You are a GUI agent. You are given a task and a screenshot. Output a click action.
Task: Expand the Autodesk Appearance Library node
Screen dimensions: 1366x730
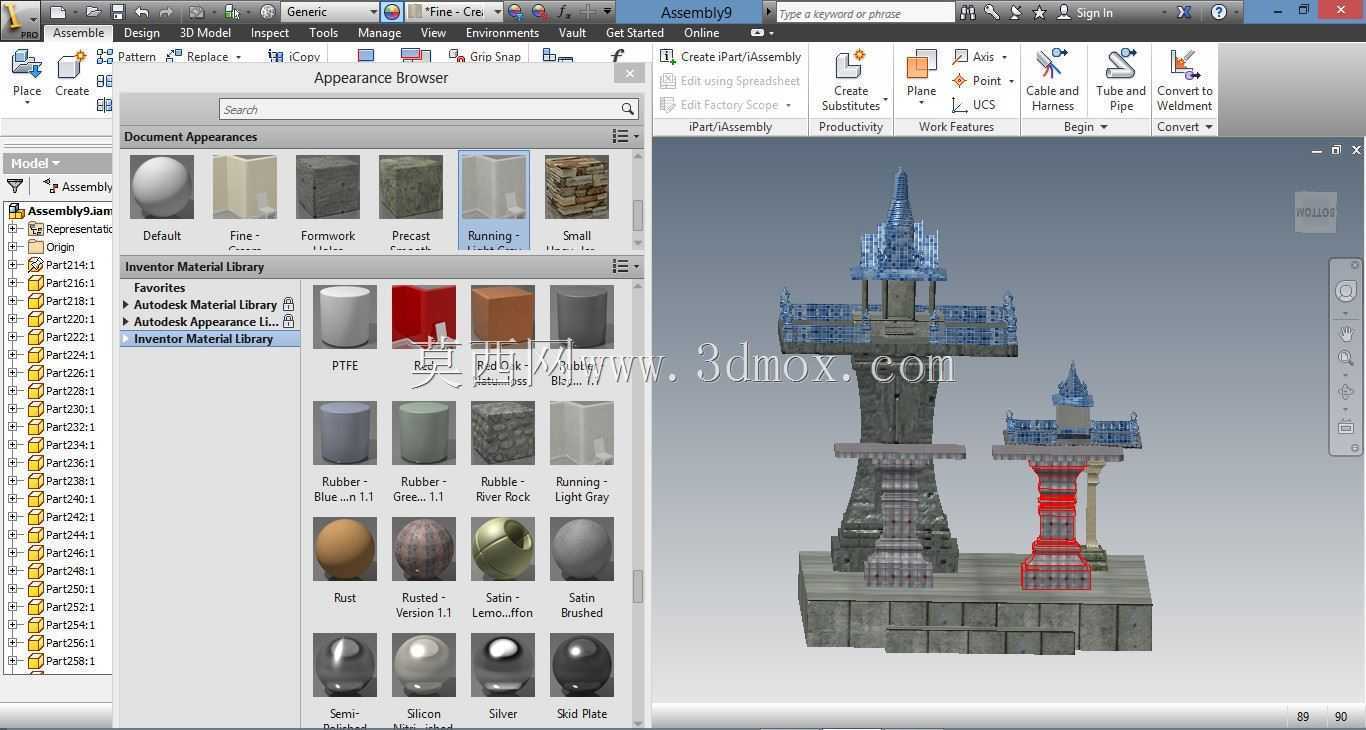point(126,322)
